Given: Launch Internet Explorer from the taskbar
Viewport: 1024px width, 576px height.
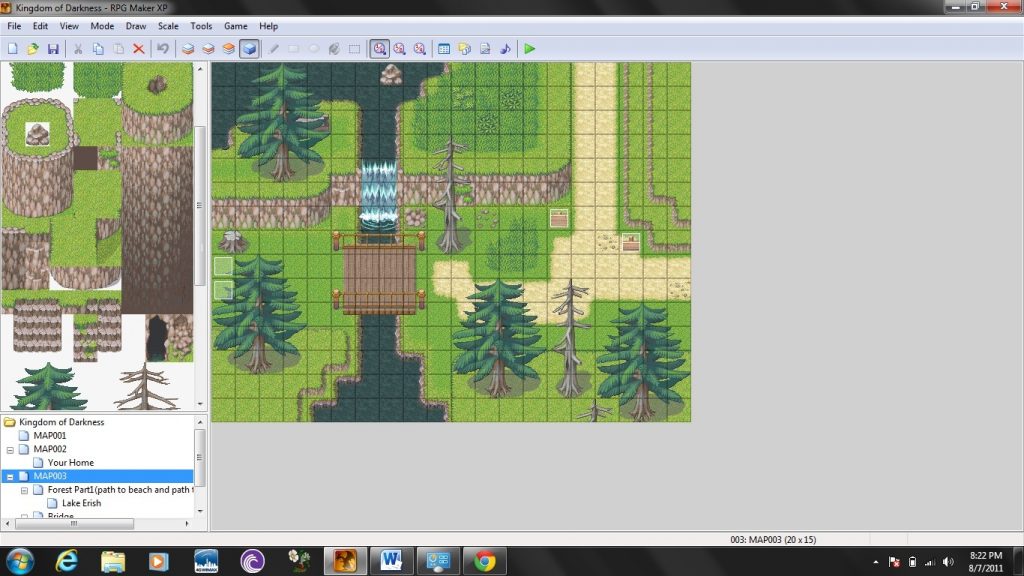Looking at the screenshot, I should 67,561.
